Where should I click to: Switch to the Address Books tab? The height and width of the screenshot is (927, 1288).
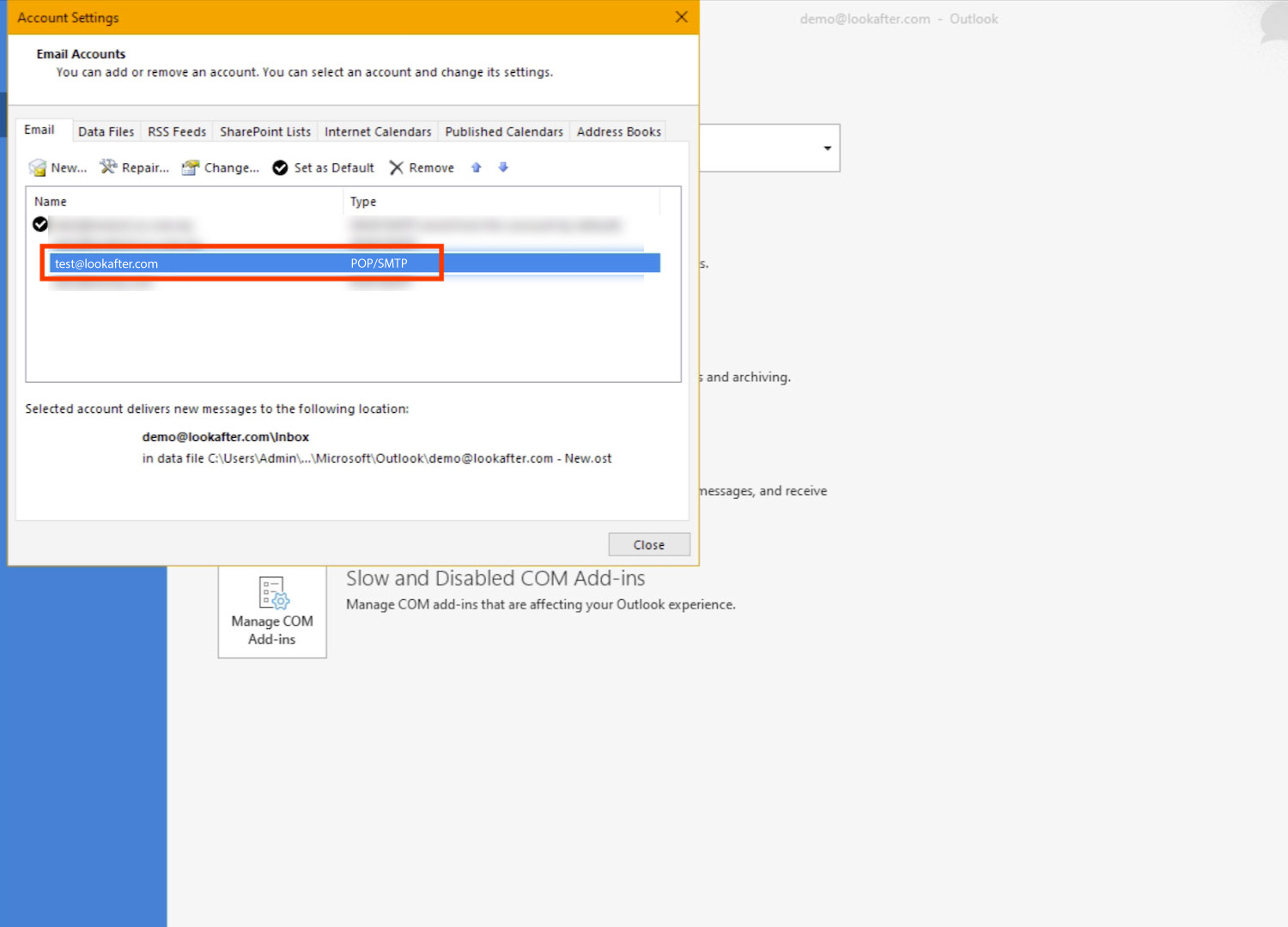click(x=618, y=131)
